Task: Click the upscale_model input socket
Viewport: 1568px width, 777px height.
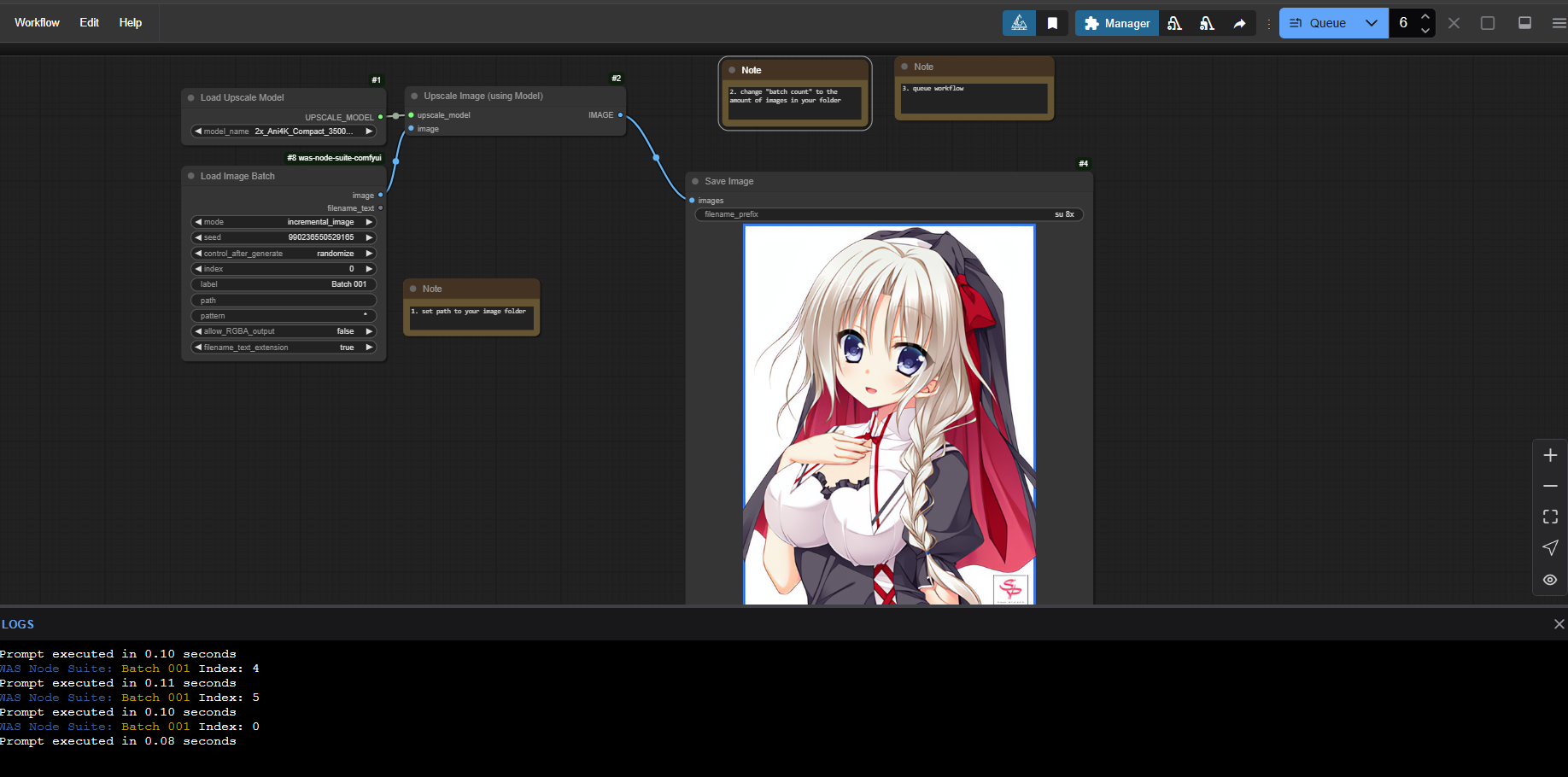Action: [411, 115]
